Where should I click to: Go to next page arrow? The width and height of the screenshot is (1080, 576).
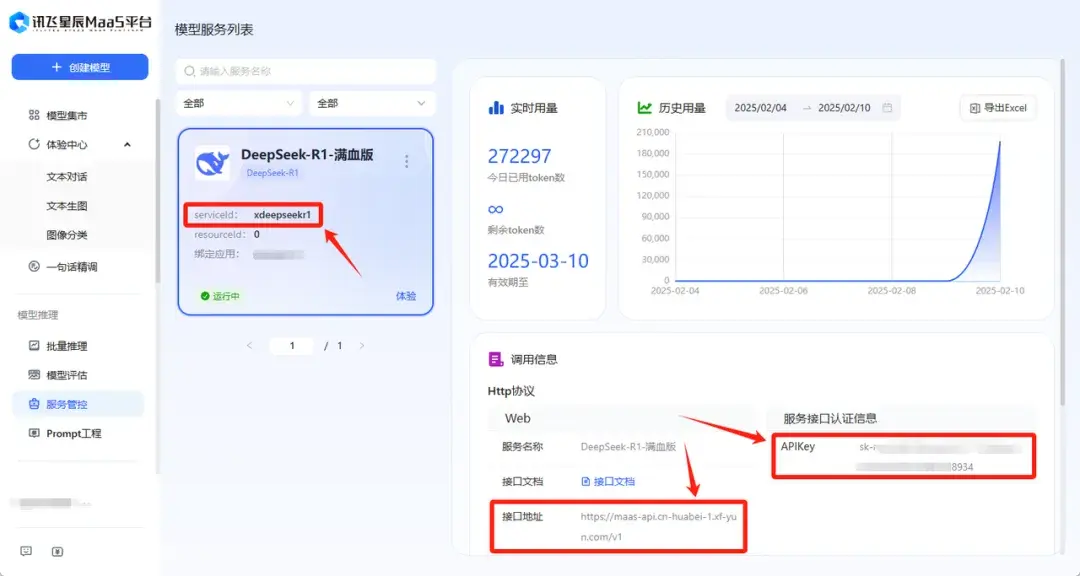[362, 346]
